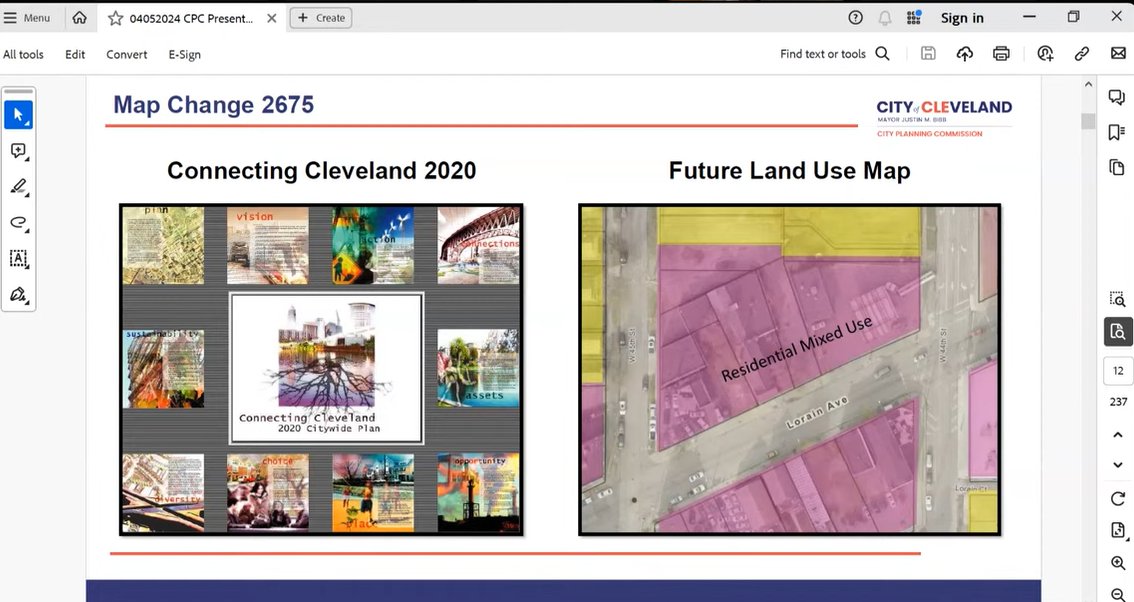
Task: Click the 'Map Change 2675' heading
Action: [213, 105]
